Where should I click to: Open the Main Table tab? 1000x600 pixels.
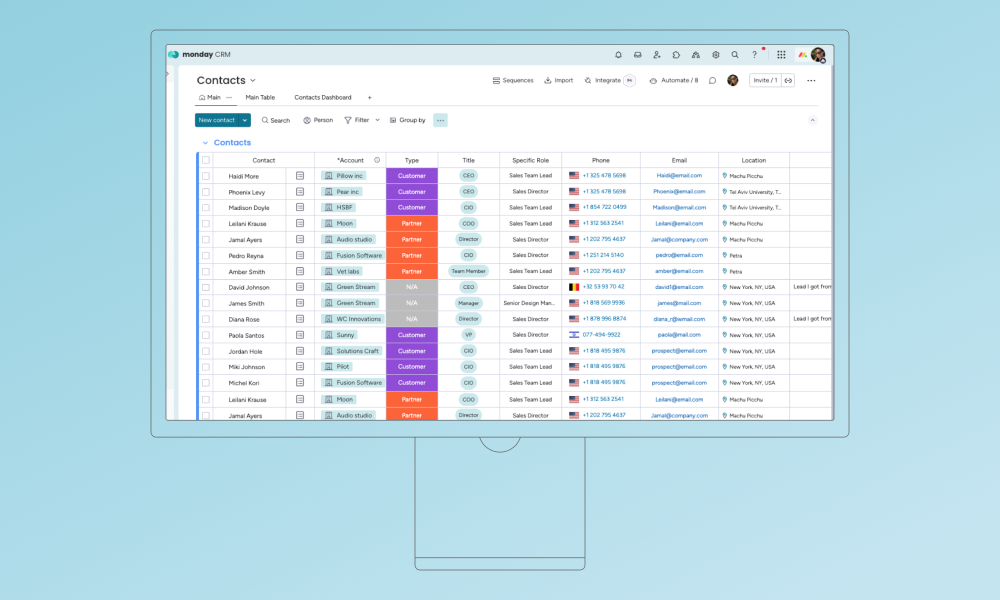[x=260, y=97]
